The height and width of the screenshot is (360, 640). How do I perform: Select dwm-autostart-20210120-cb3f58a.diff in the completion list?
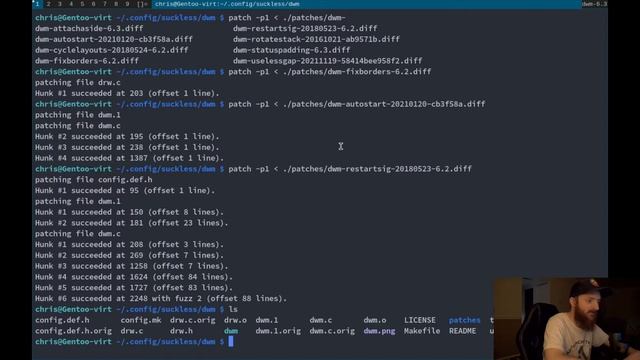coord(113,39)
